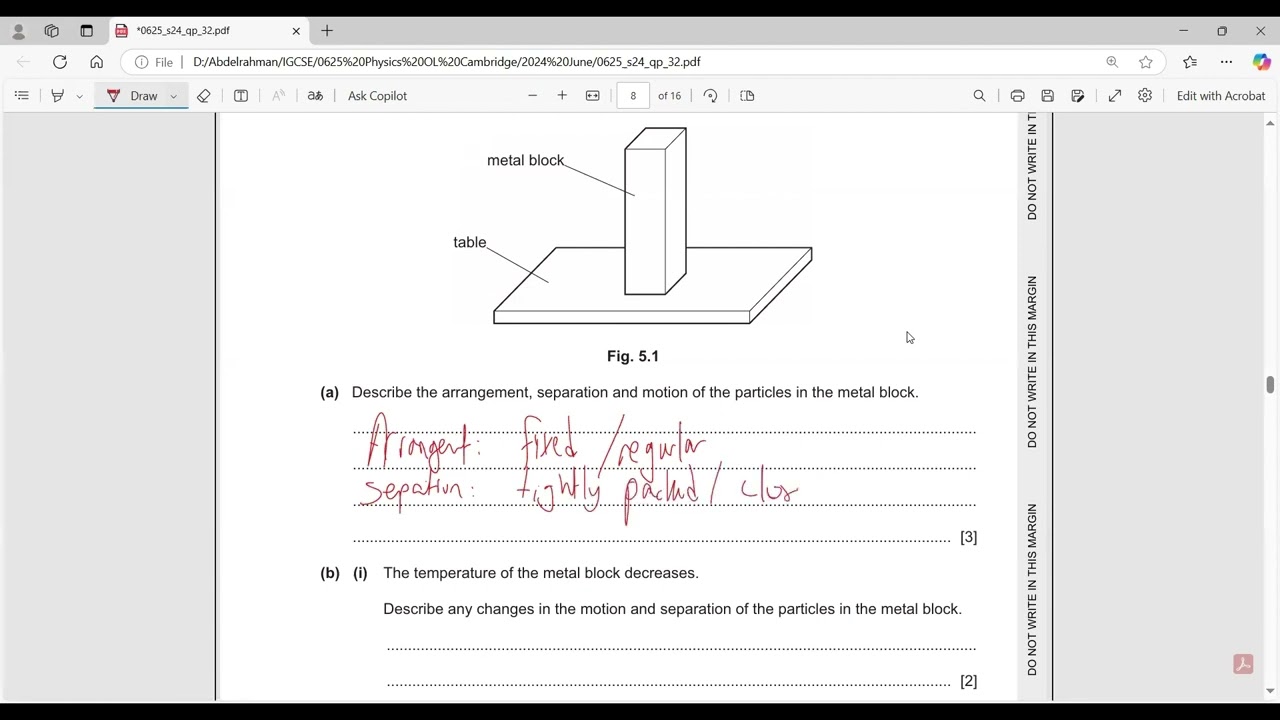The height and width of the screenshot is (720, 1280).
Task: Toggle the Add text tool
Action: pyautogui.click(x=241, y=96)
